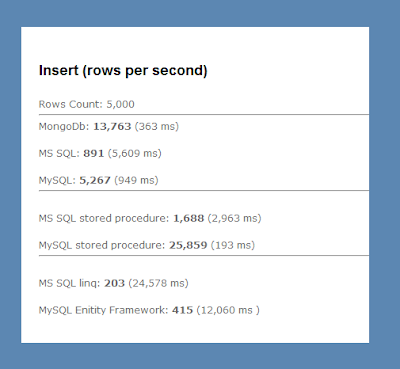Click the (193 ms) timing text

tap(233, 245)
